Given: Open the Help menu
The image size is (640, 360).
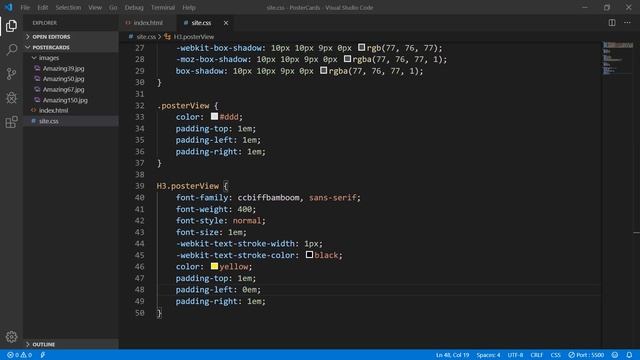Looking at the screenshot, I should point(189,7).
